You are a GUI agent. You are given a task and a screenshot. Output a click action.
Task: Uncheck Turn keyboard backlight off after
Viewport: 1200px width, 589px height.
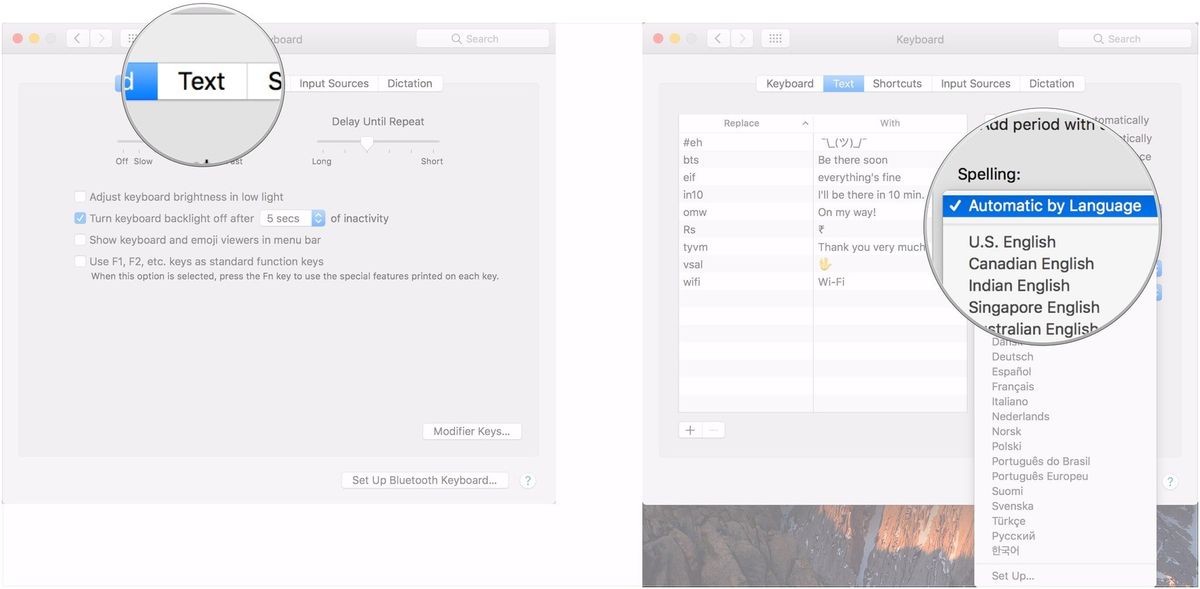coord(80,218)
